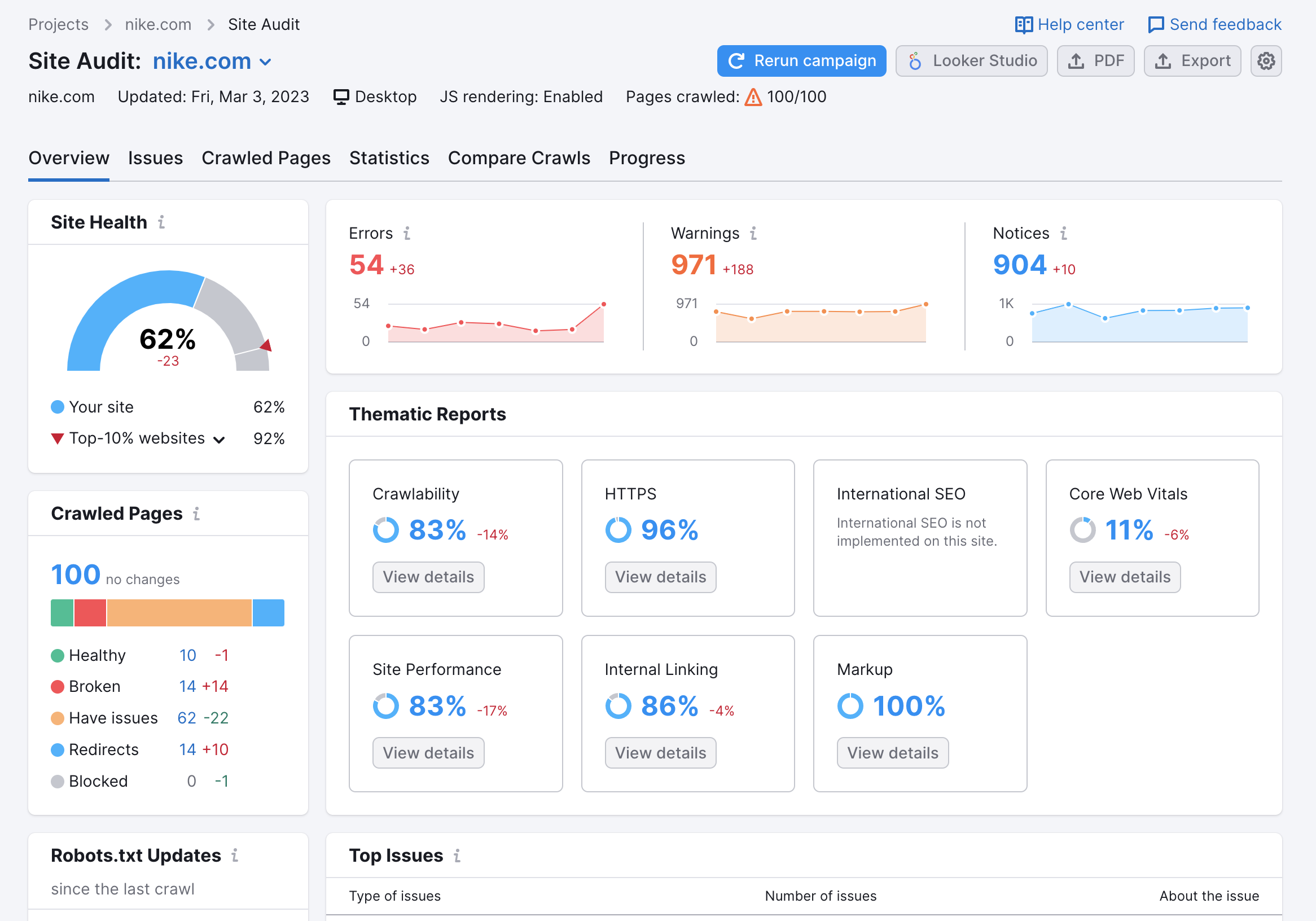The height and width of the screenshot is (921, 1316).
Task: Click nike.com in the breadcrumb
Action: pyautogui.click(x=158, y=25)
